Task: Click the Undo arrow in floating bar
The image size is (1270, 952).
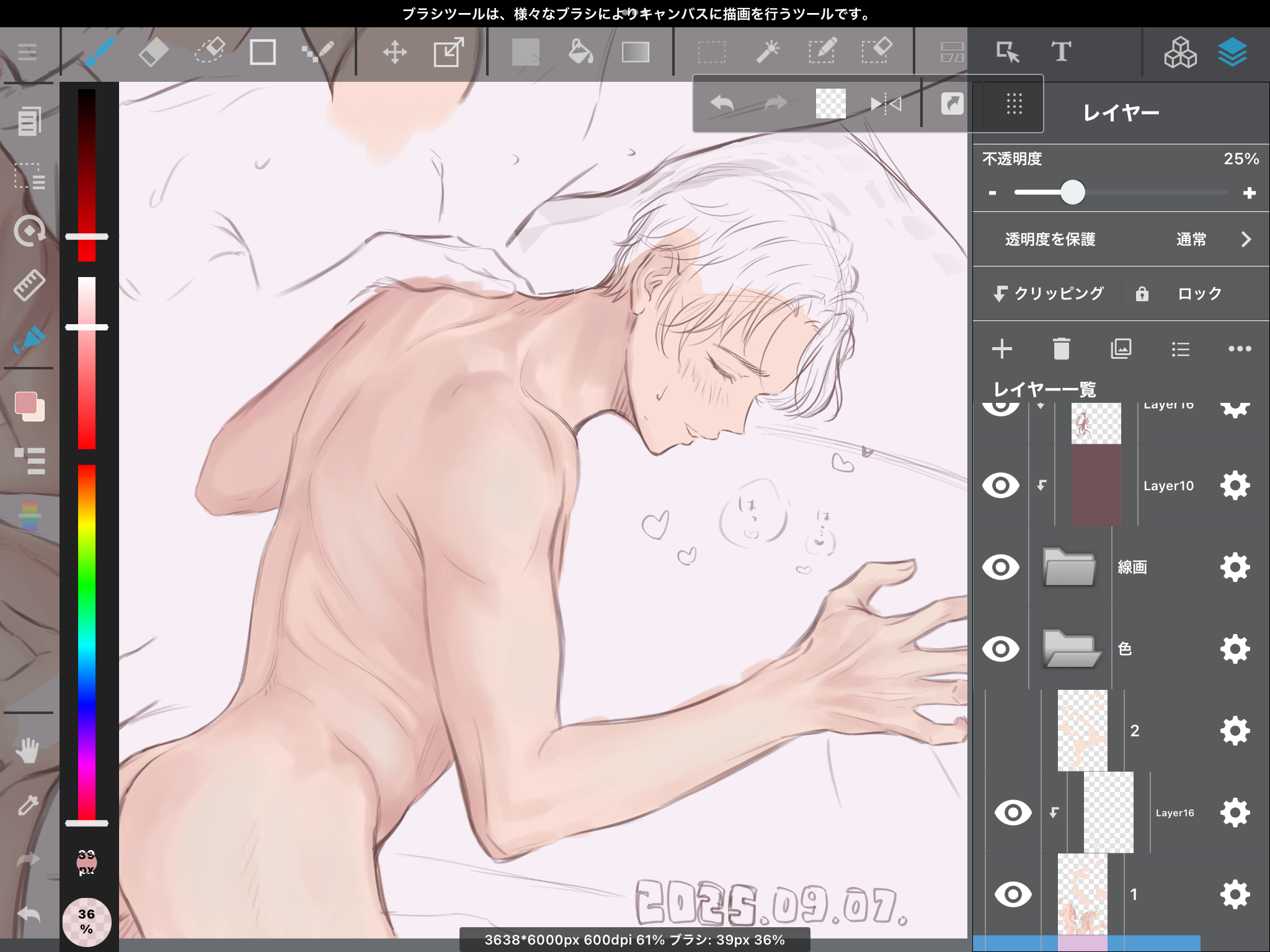Action: 722,104
